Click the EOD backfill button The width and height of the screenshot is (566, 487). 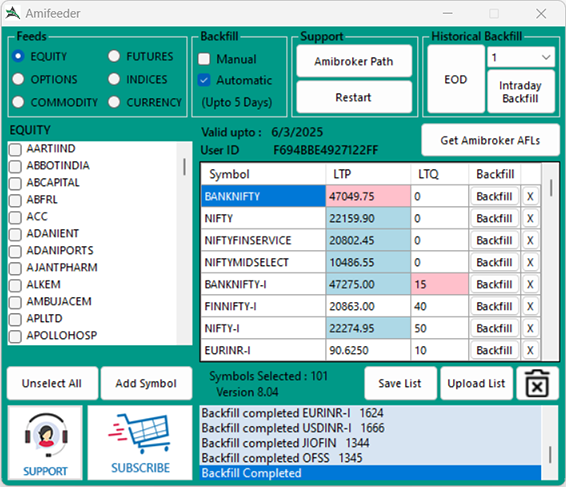click(x=456, y=79)
